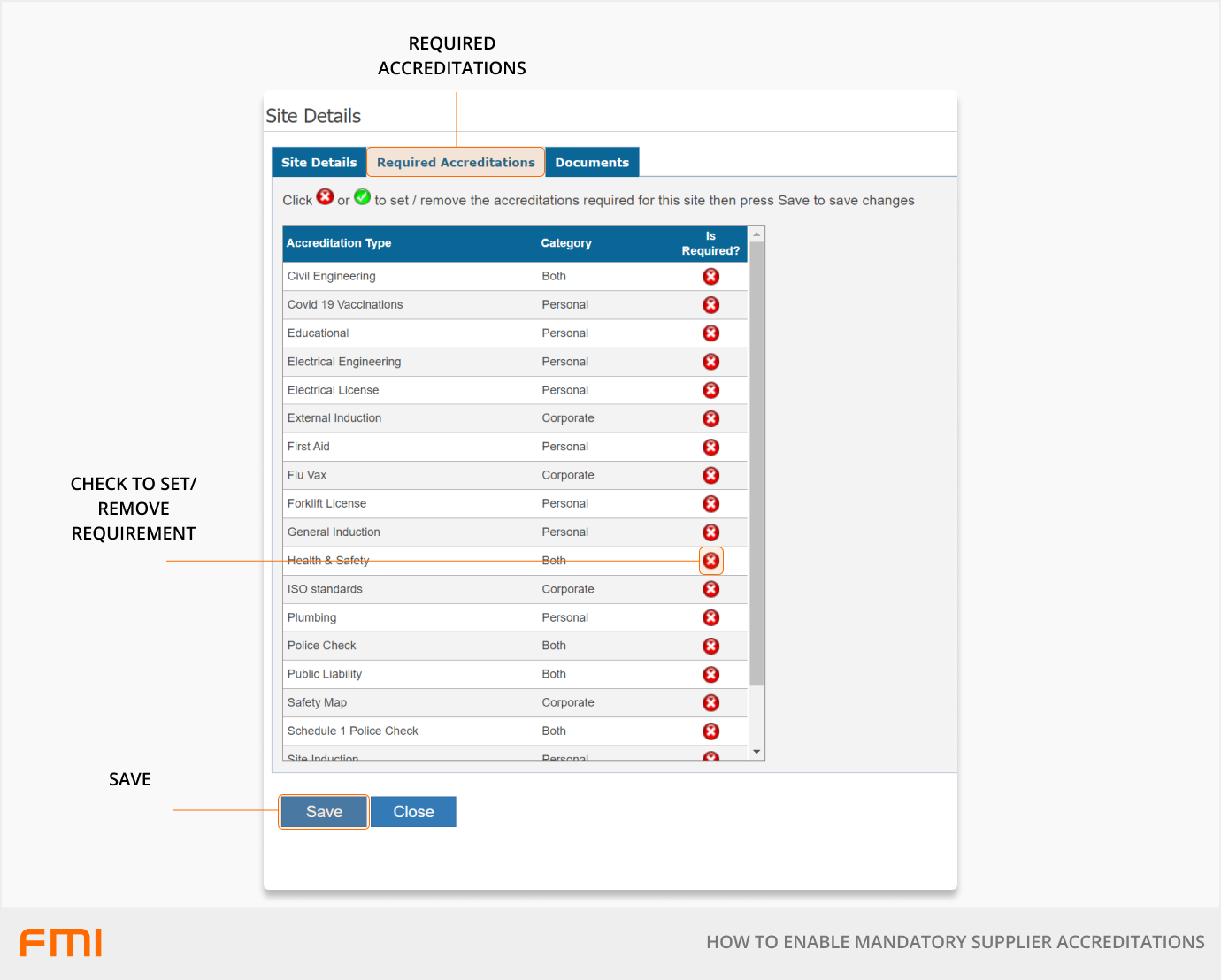Click the red X beside First Aid
The image size is (1221, 980).
pos(710,447)
